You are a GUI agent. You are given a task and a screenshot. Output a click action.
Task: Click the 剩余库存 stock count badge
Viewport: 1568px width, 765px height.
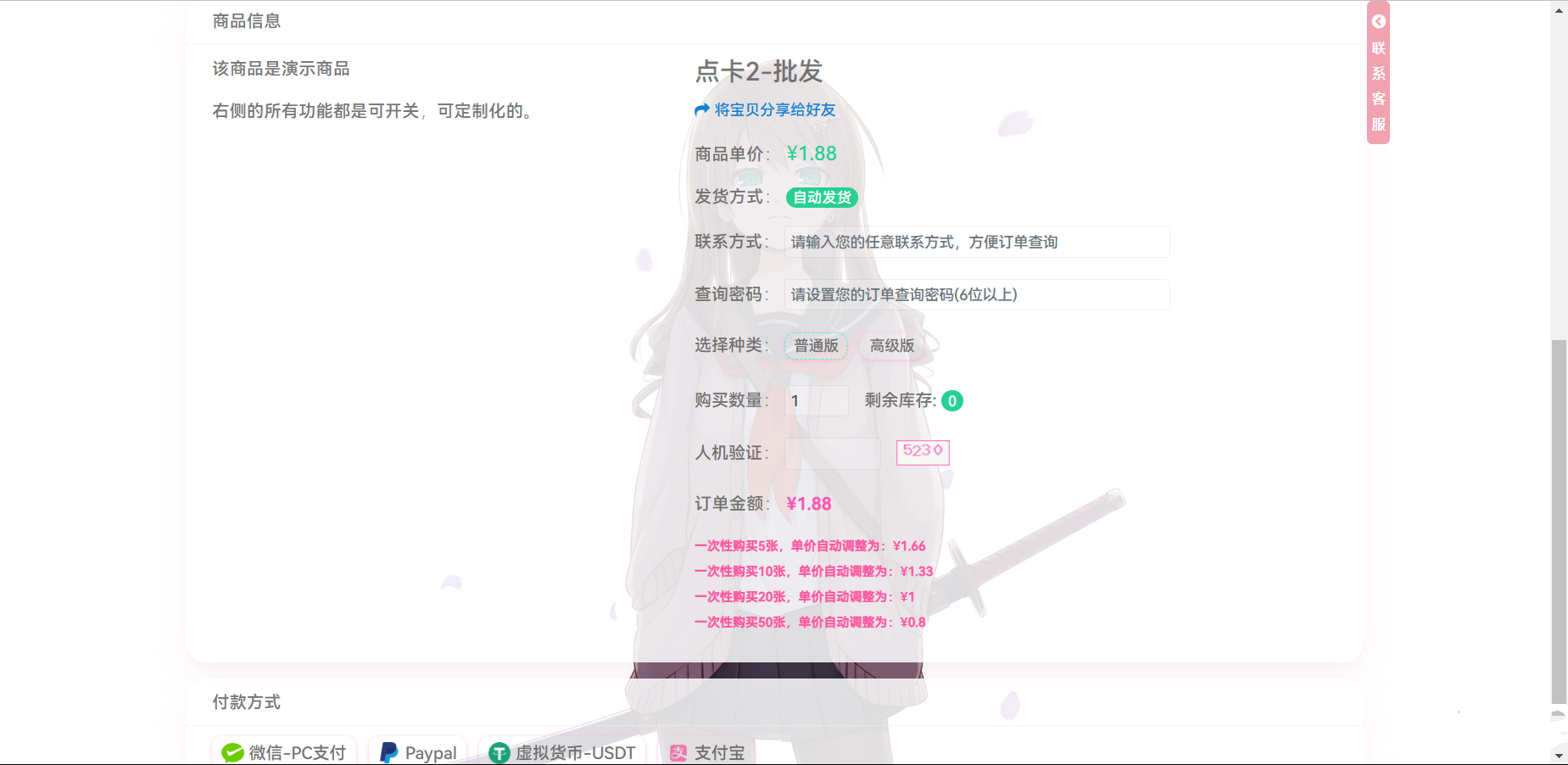coord(952,400)
